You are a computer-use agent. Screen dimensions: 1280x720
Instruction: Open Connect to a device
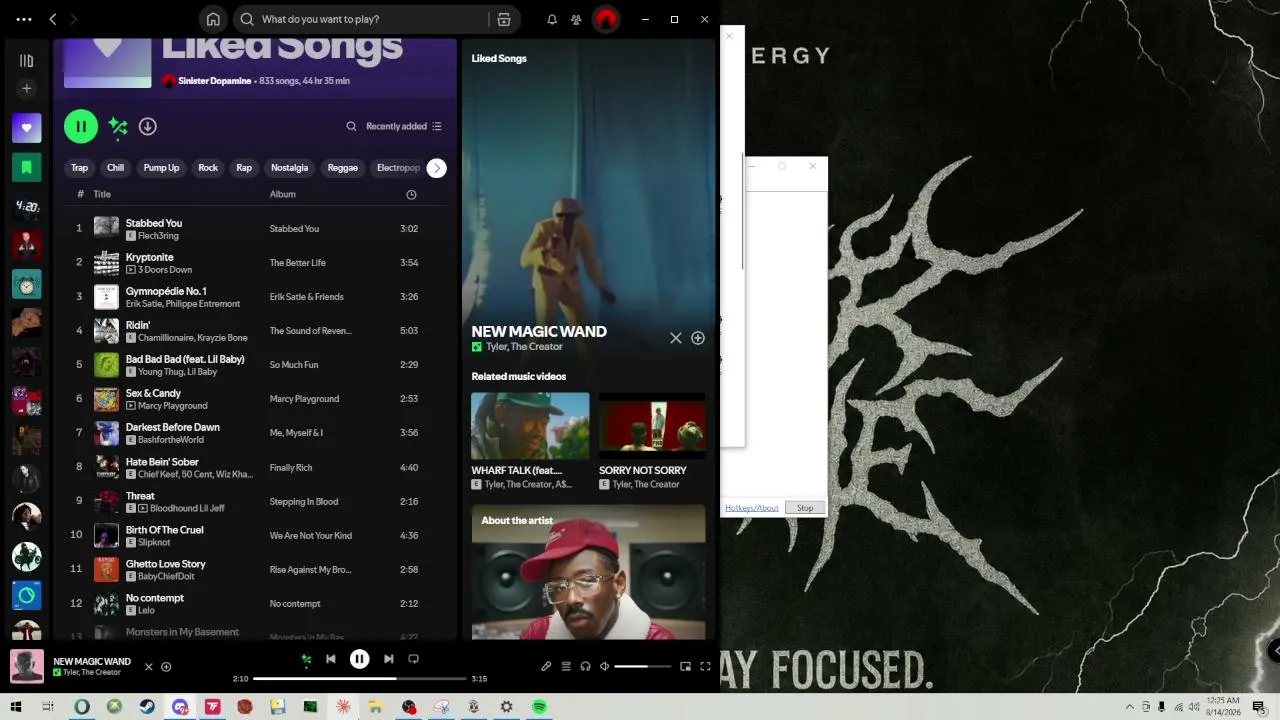point(585,666)
